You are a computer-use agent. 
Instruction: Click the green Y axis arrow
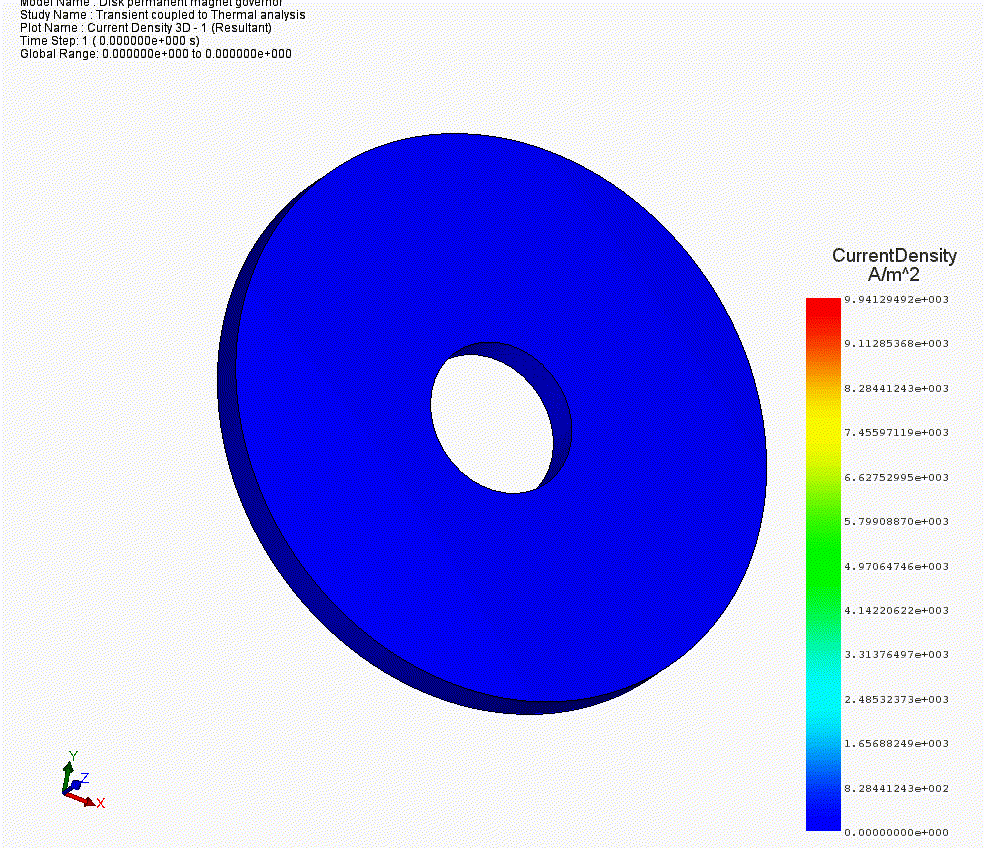click(68, 773)
